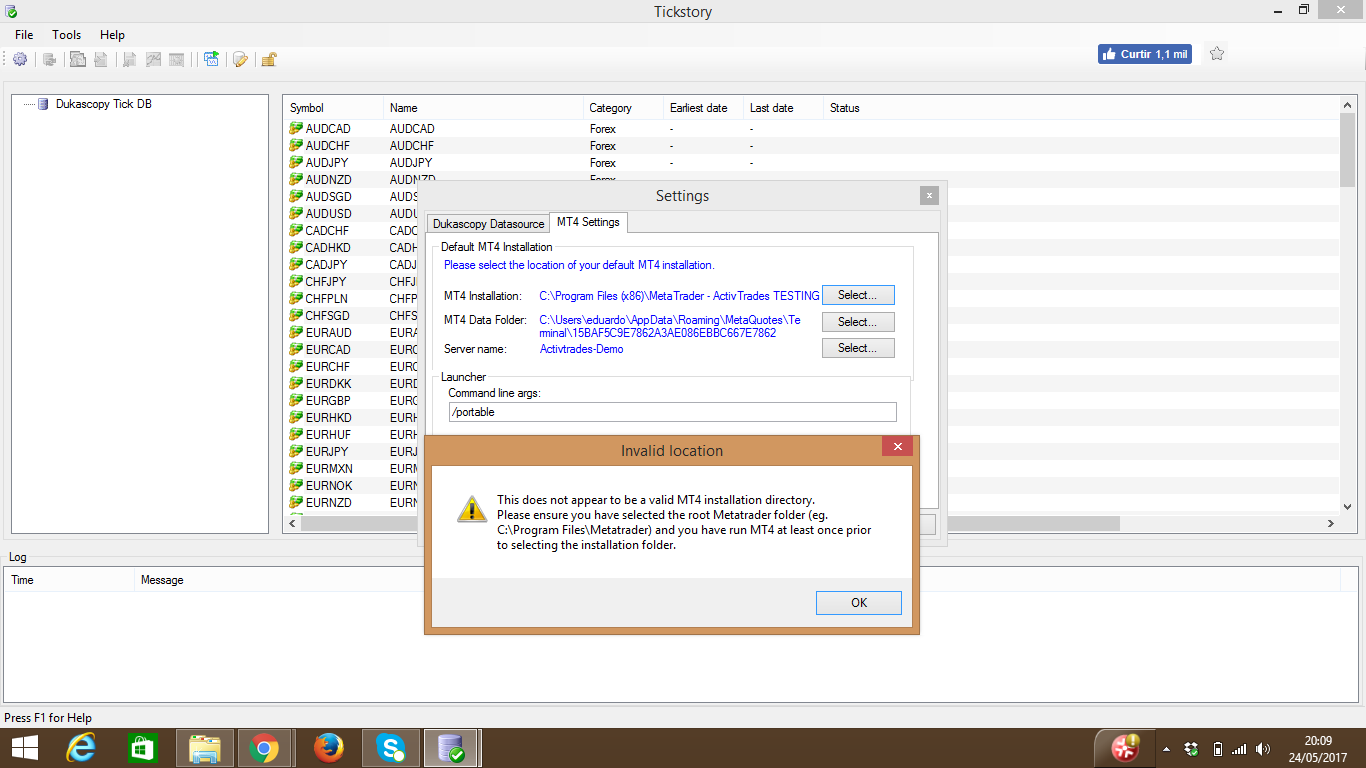Click the Dukascopy Tick DB database icon
Image resolution: width=1366 pixels, height=768 pixels.
pos(43,104)
